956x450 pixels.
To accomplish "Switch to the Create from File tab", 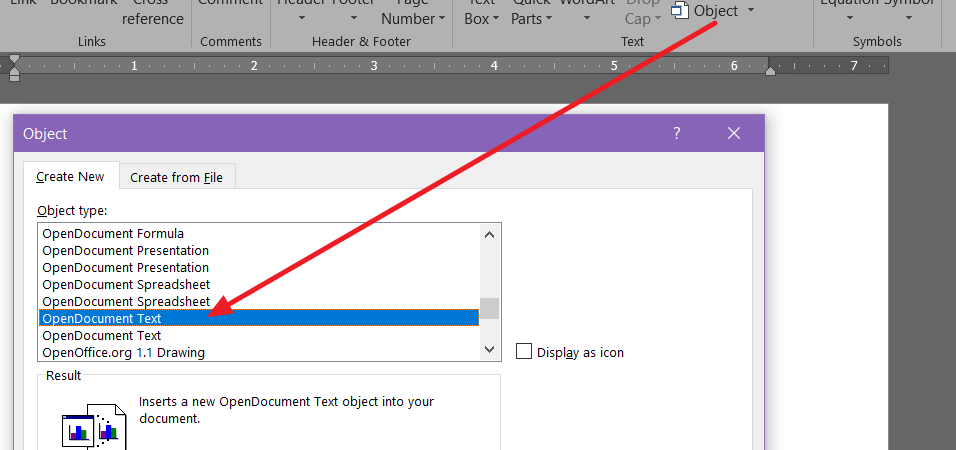I will 177,177.
